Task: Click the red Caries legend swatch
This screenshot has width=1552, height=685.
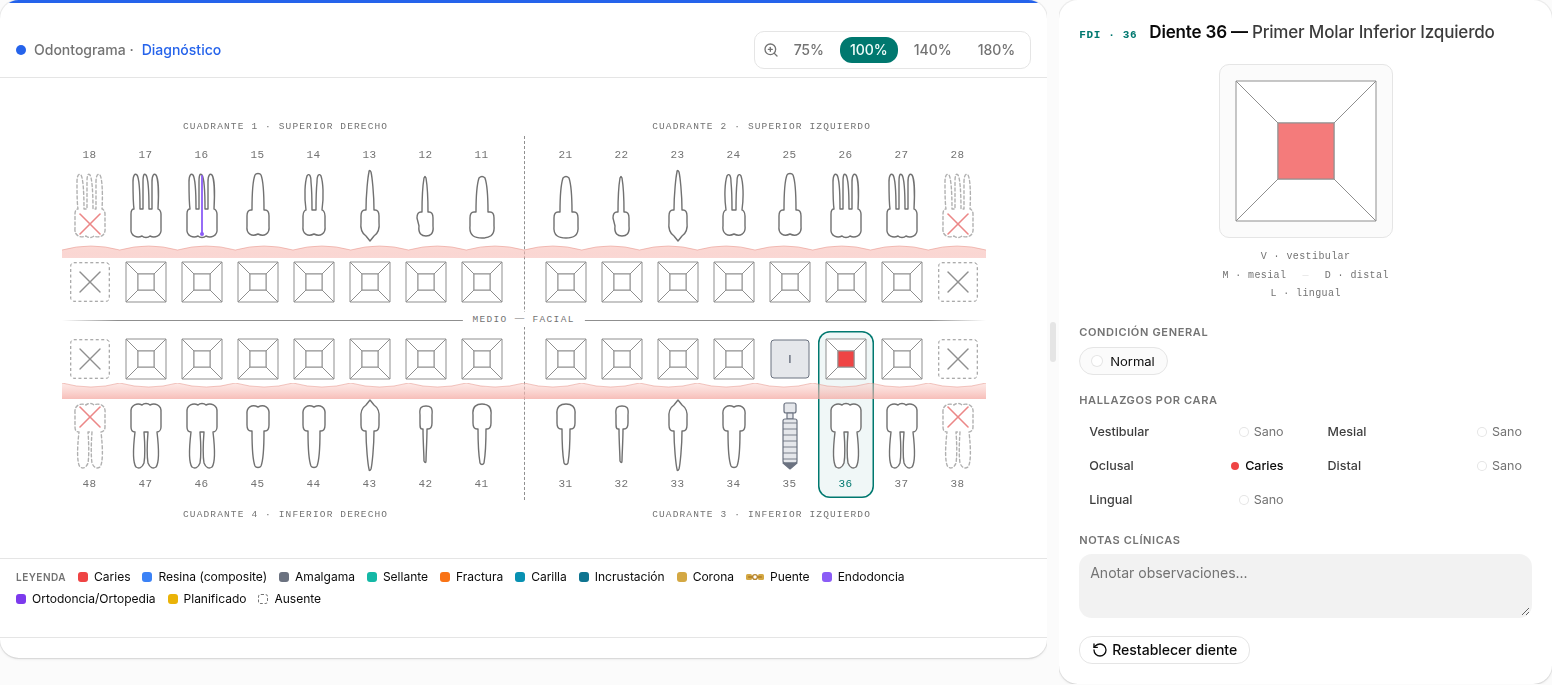Action: coord(84,577)
